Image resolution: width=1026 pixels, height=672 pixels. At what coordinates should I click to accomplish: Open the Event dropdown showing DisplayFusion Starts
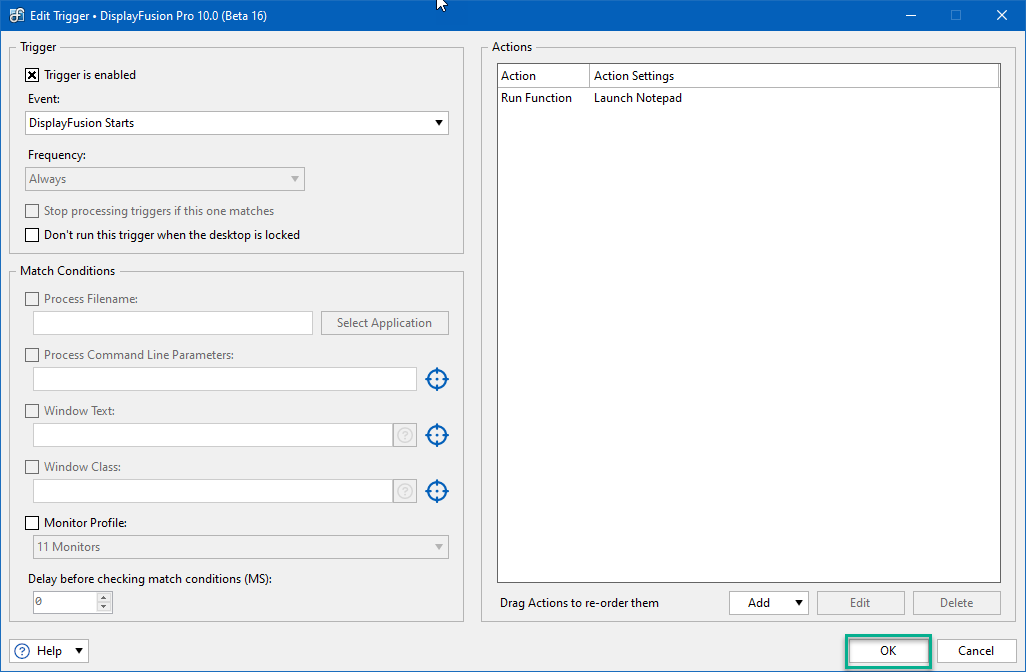[237, 123]
